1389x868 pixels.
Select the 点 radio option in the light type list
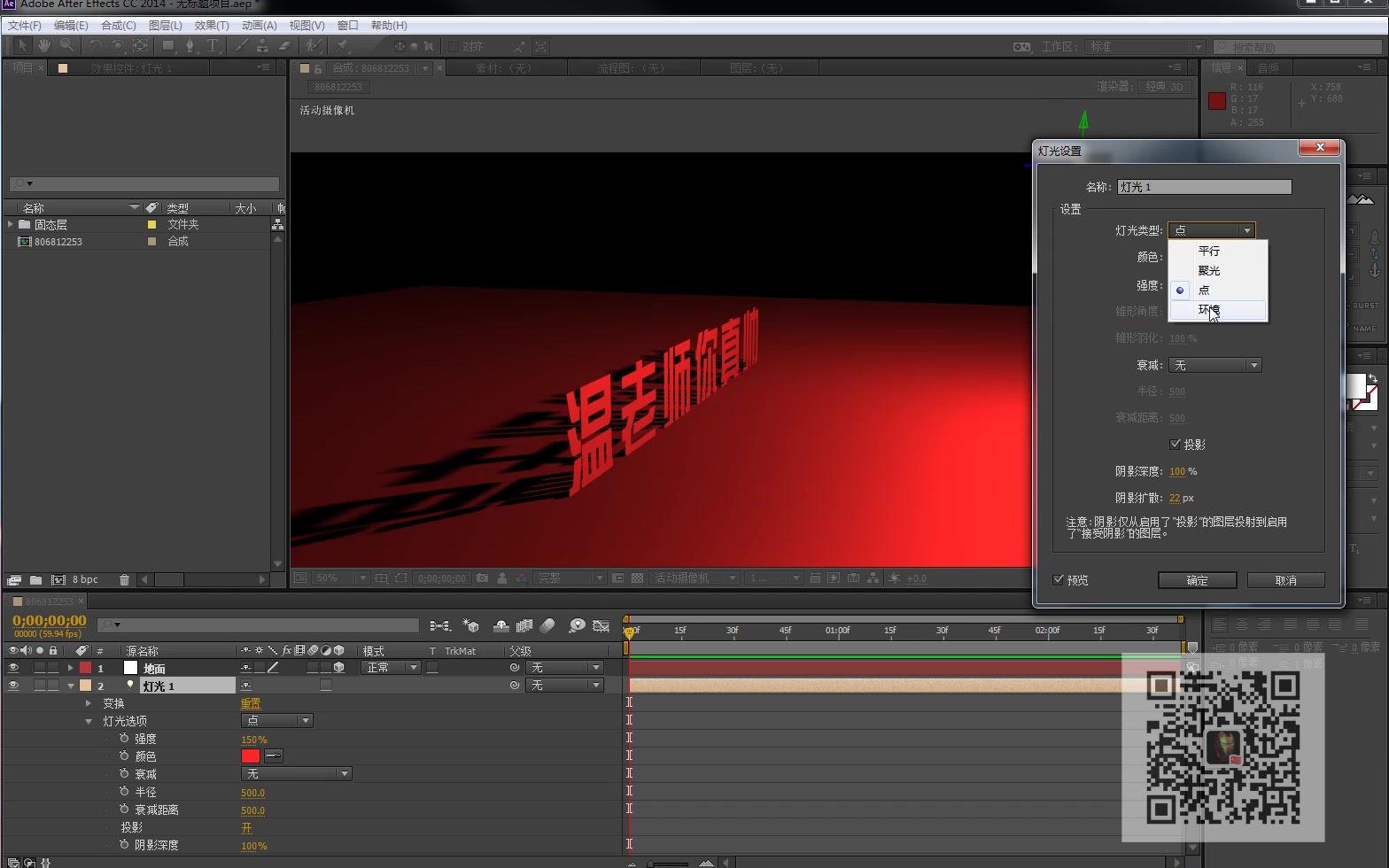point(1180,290)
